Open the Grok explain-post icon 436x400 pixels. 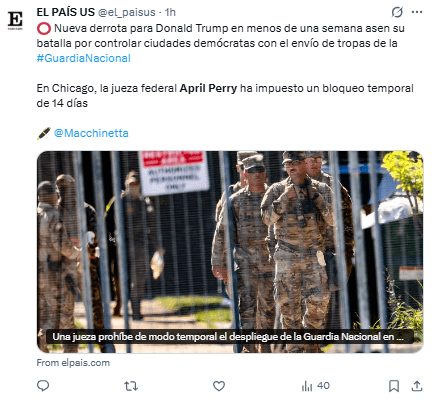397,13
